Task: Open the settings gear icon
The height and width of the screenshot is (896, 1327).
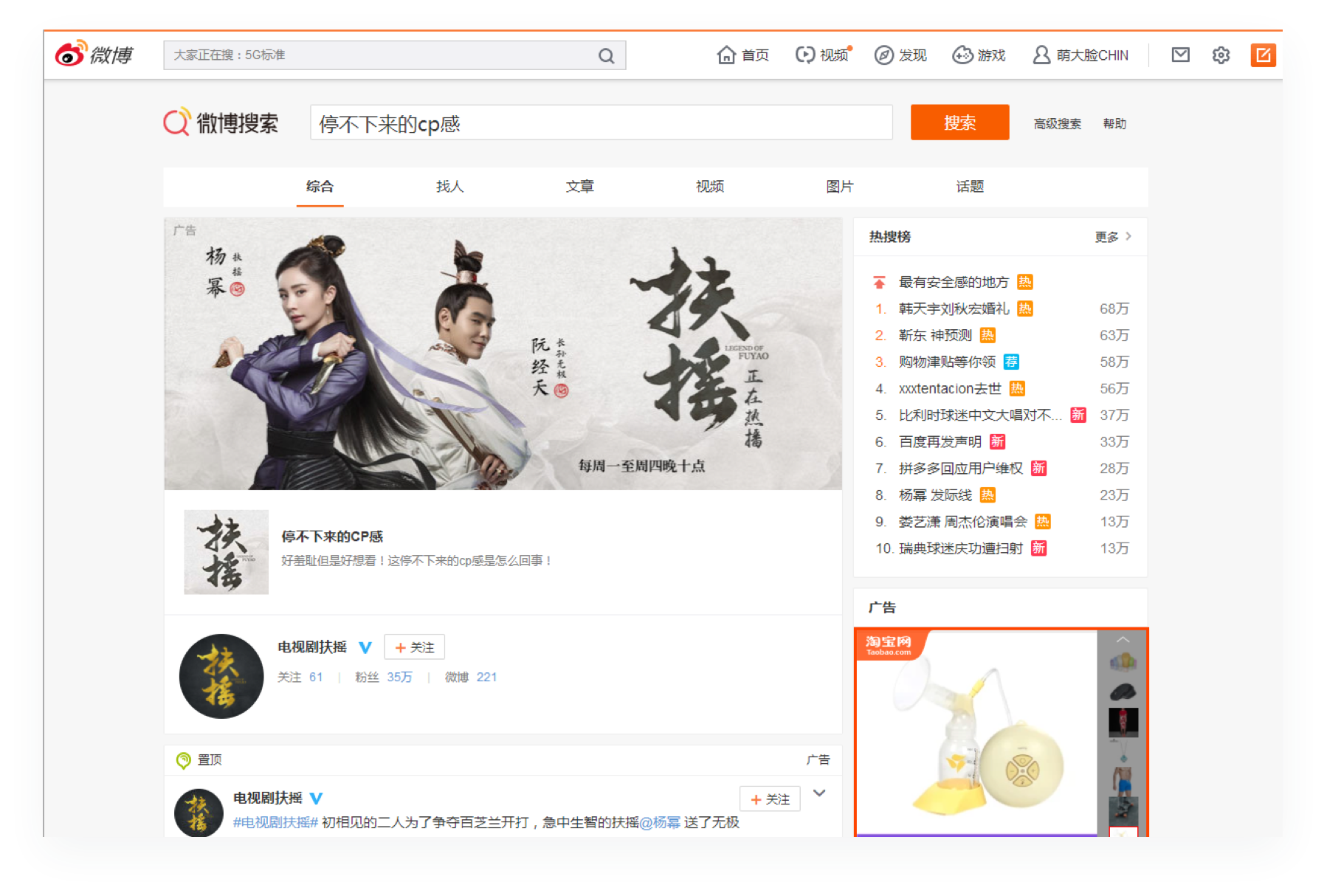Action: [1221, 55]
